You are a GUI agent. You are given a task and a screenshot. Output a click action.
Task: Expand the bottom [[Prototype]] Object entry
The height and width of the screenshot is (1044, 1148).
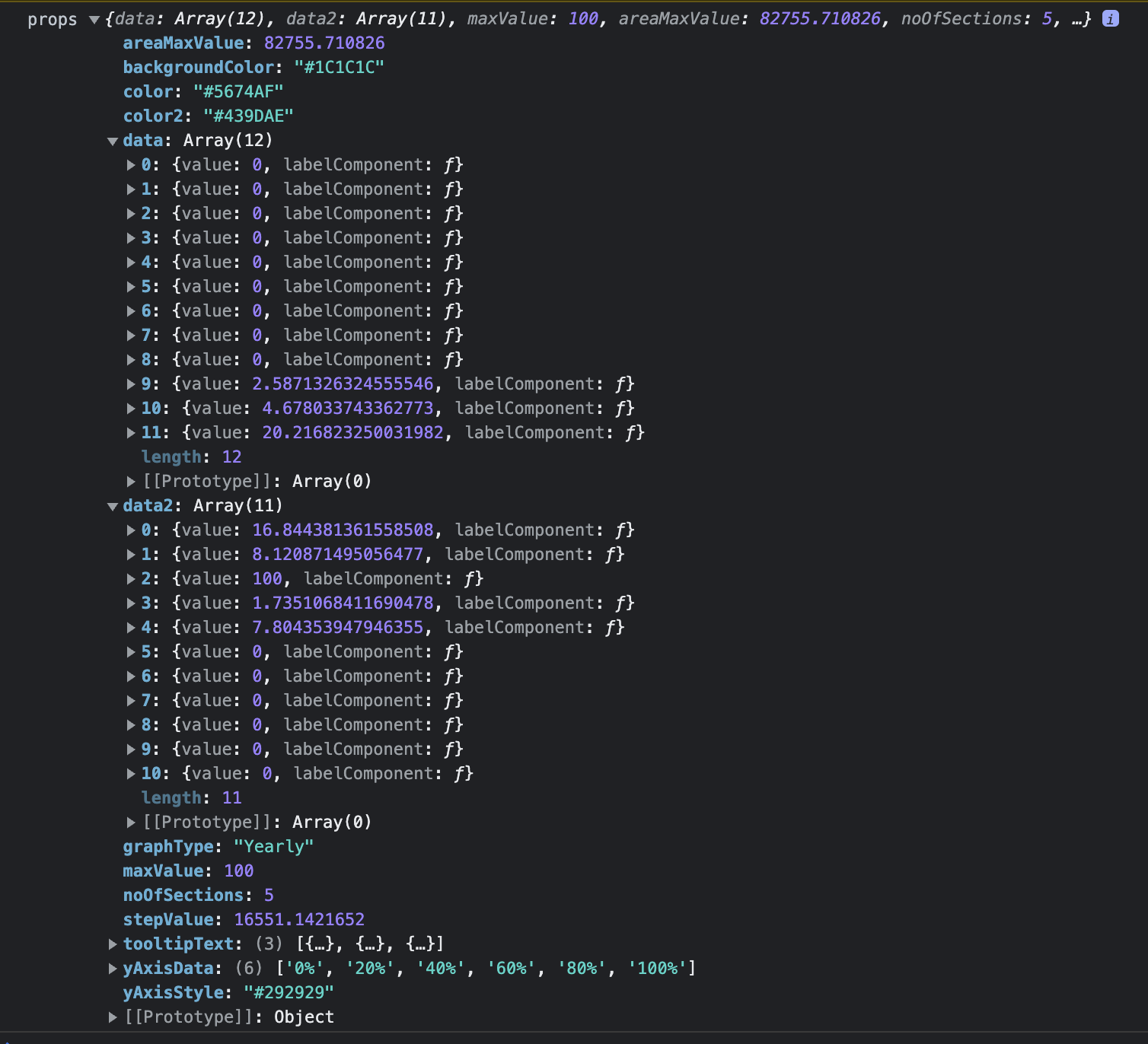(112, 1017)
